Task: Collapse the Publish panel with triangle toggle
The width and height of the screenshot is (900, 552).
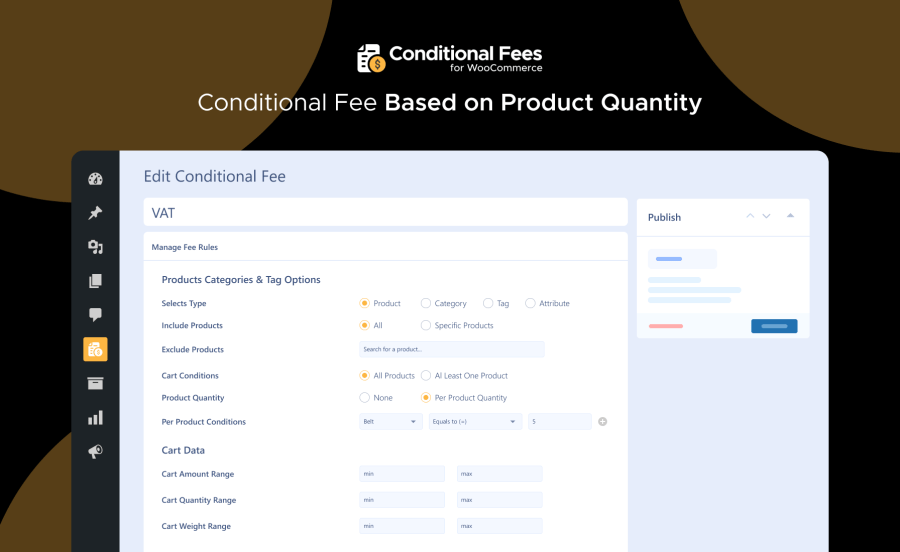Action: tap(790, 216)
